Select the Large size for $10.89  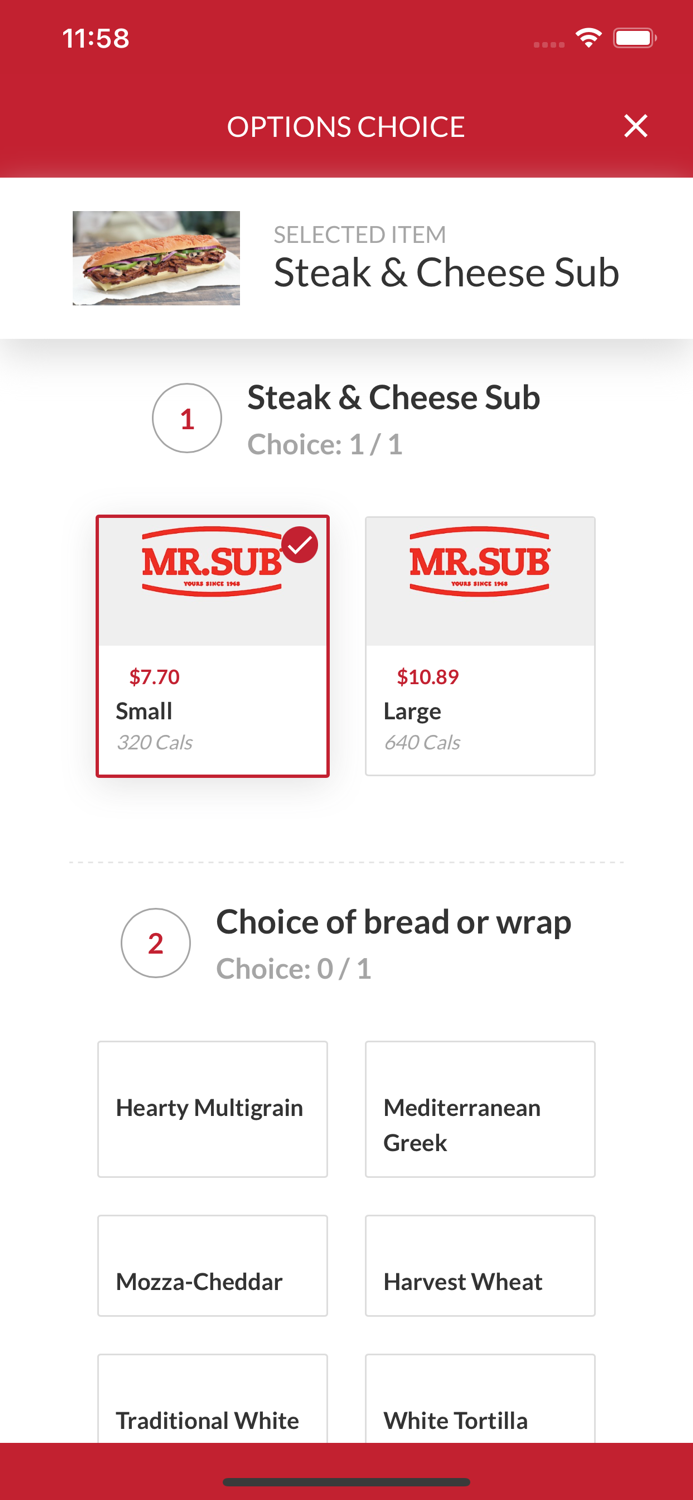pyautogui.click(x=480, y=646)
